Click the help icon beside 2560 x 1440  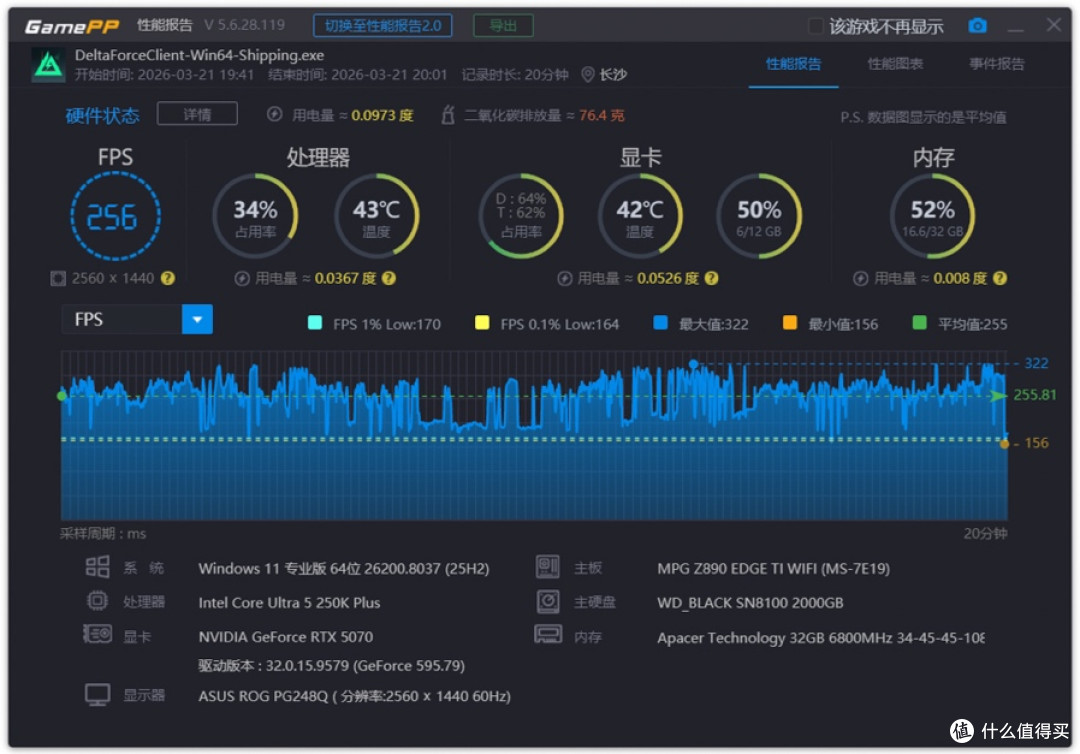click(167, 278)
